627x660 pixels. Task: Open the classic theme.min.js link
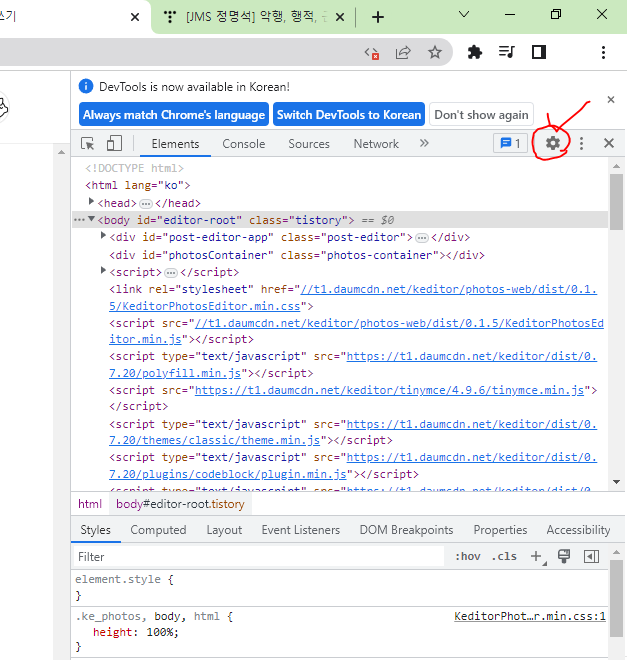(x=353, y=432)
